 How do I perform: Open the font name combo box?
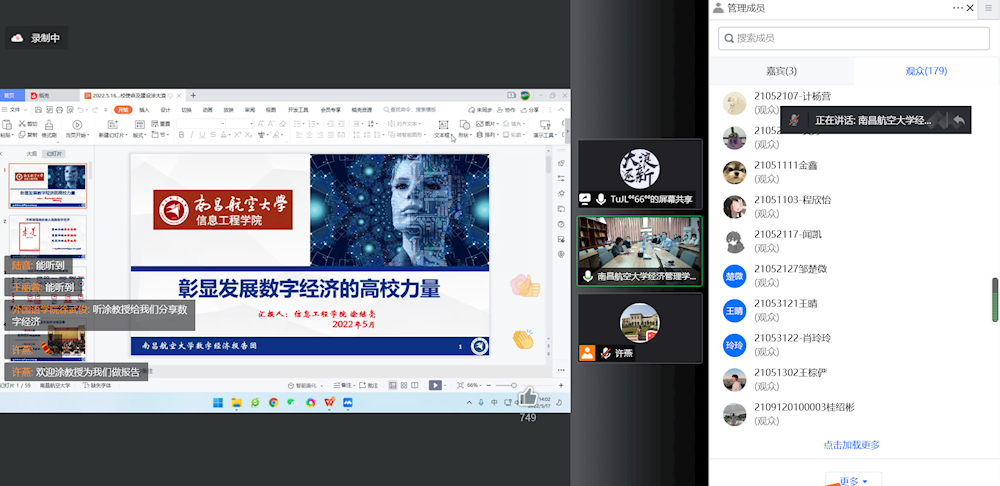(x=201, y=123)
